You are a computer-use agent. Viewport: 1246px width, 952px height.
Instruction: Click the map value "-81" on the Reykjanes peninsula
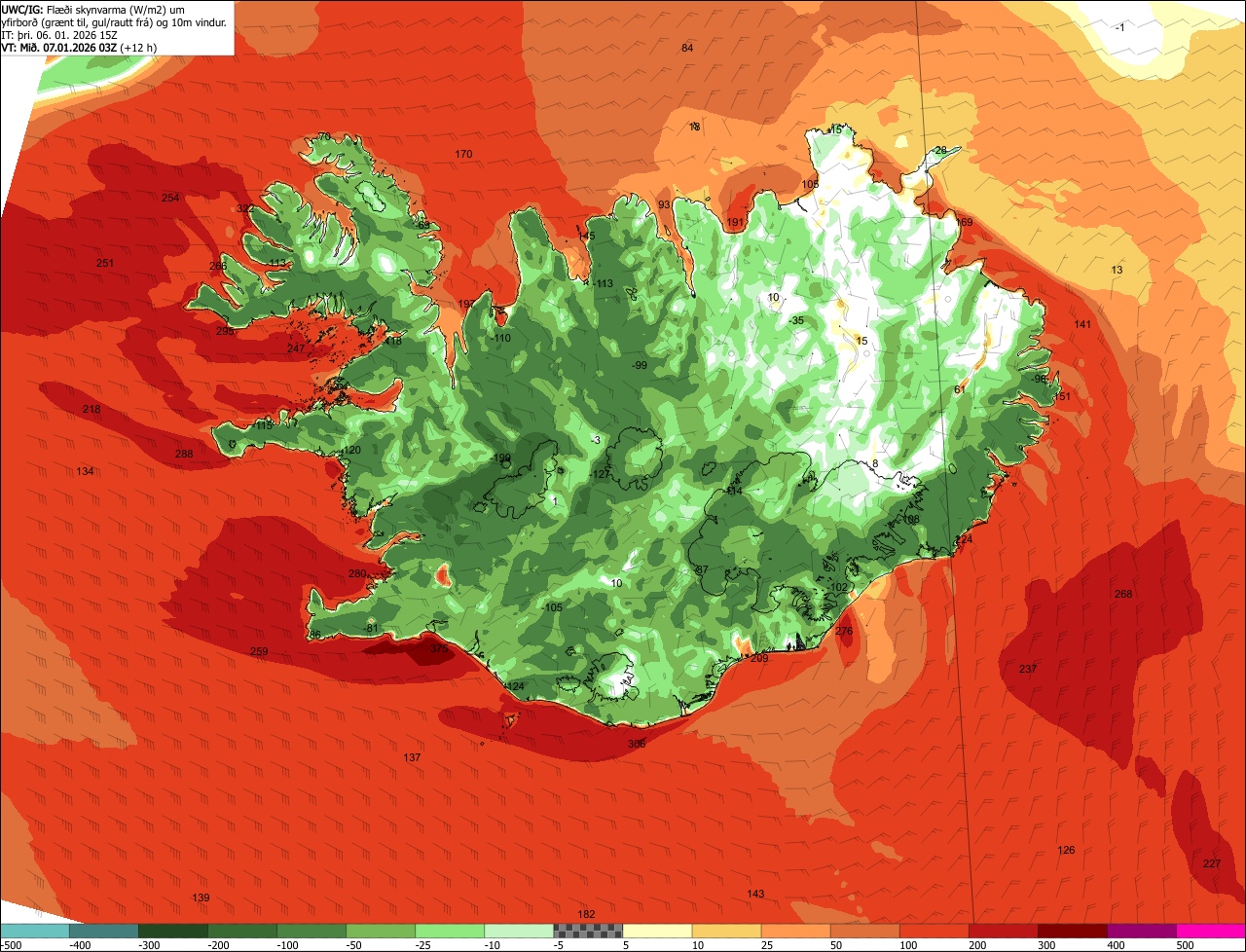pos(370,629)
